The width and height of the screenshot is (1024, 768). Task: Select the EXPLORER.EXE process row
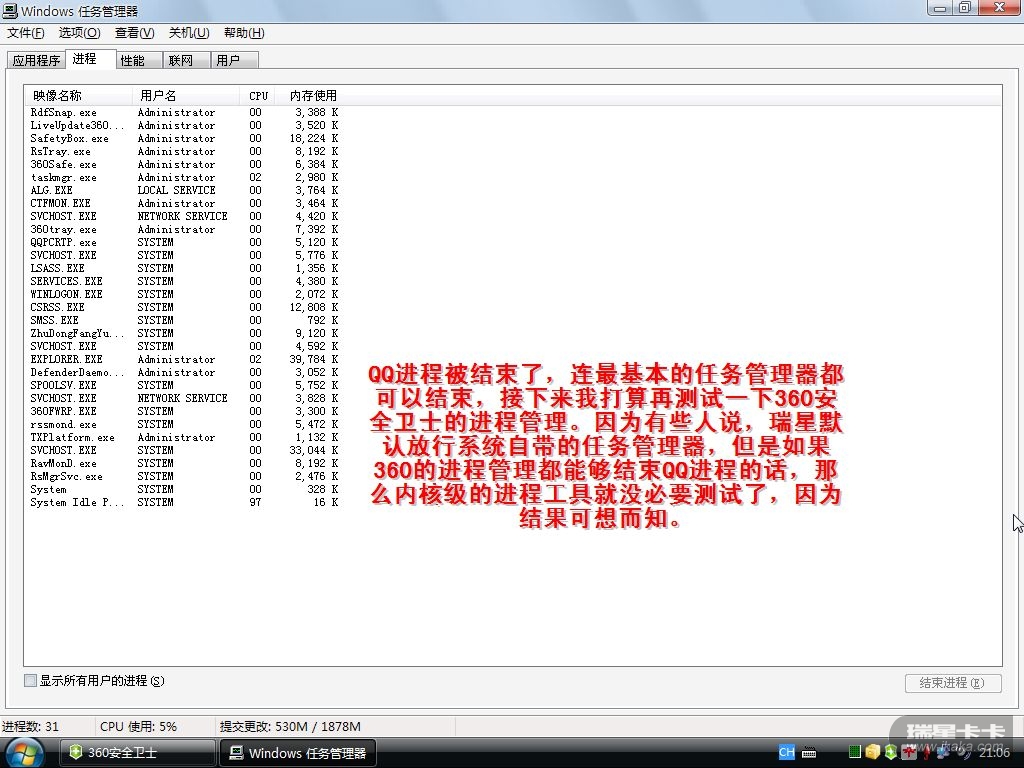(184, 359)
